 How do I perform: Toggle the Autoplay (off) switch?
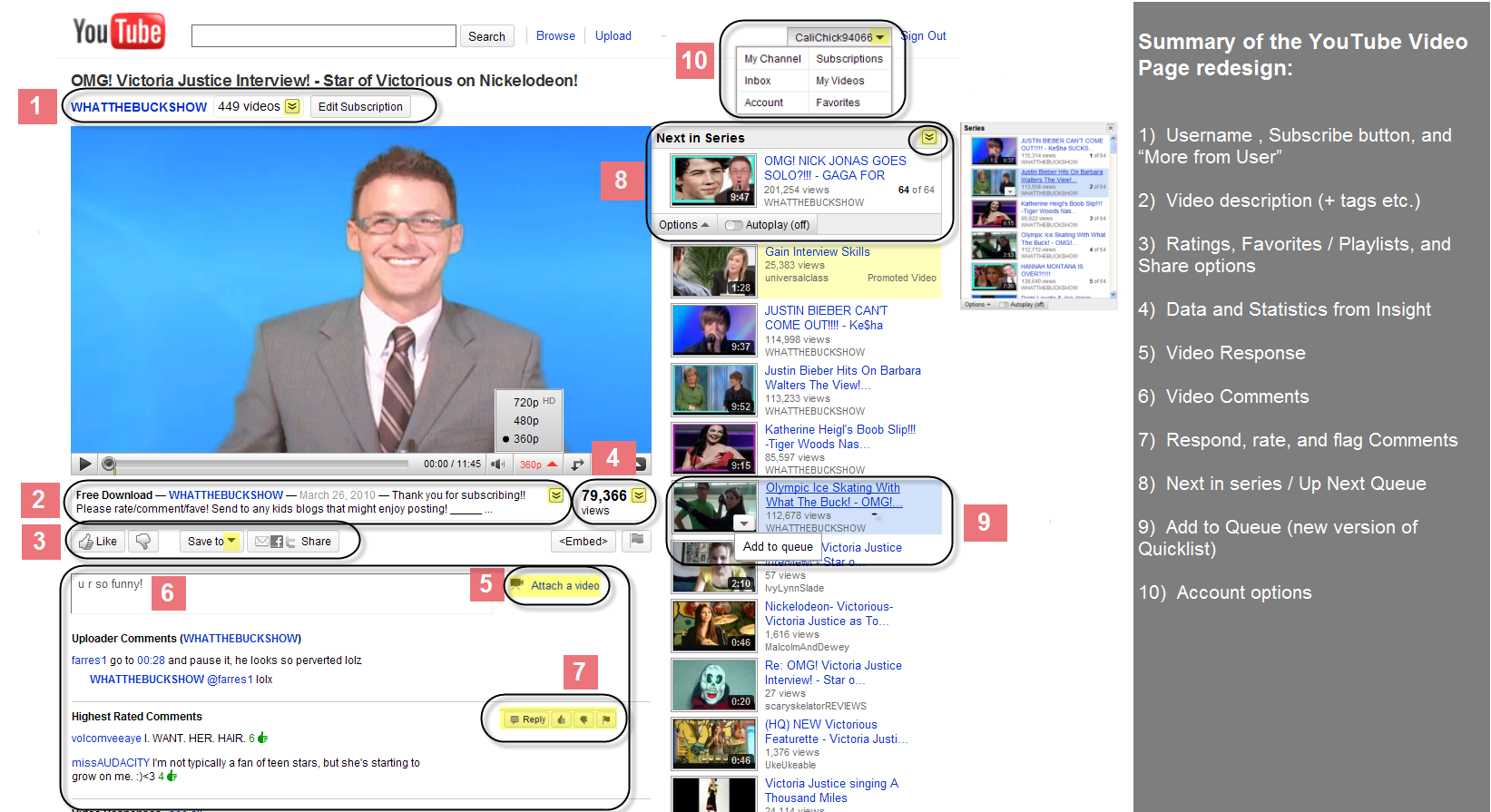tap(733, 225)
